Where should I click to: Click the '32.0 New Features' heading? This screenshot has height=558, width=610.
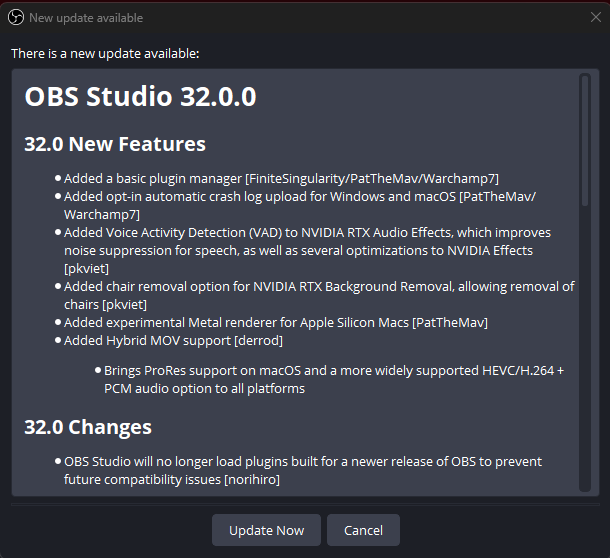tap(115, 144)
